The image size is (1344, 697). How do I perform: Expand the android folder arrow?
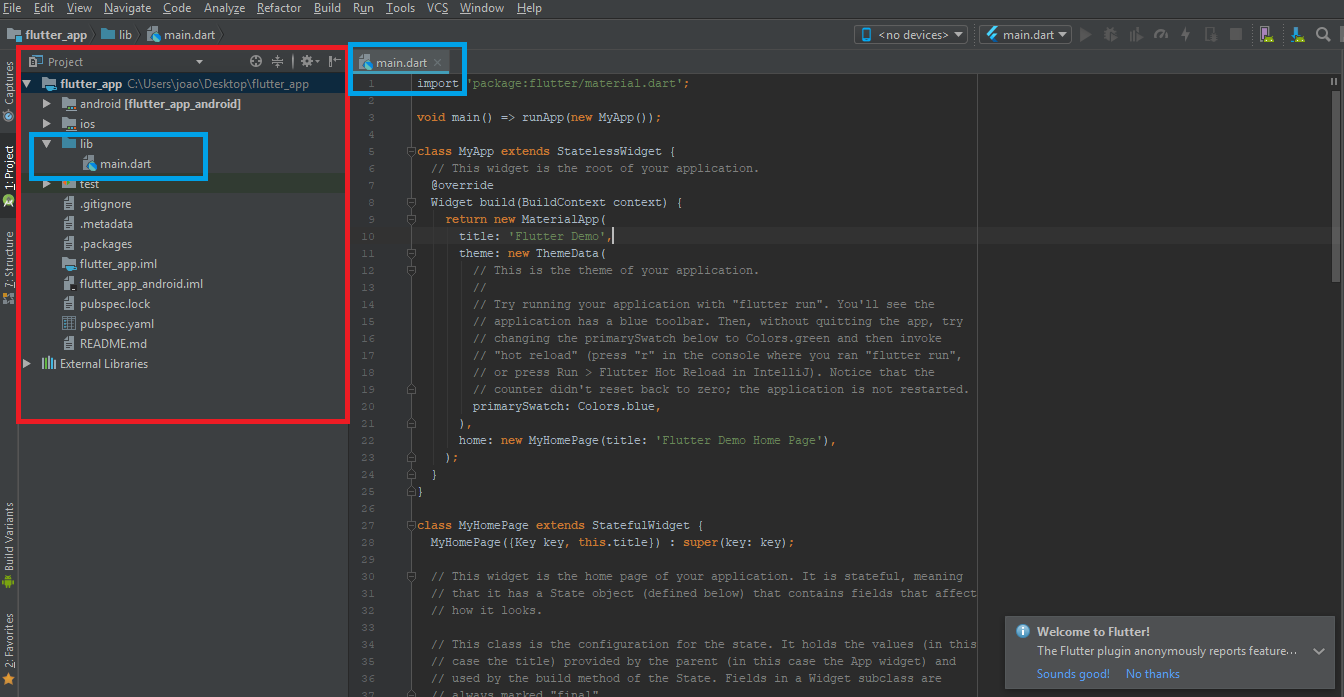coord(47,104)
